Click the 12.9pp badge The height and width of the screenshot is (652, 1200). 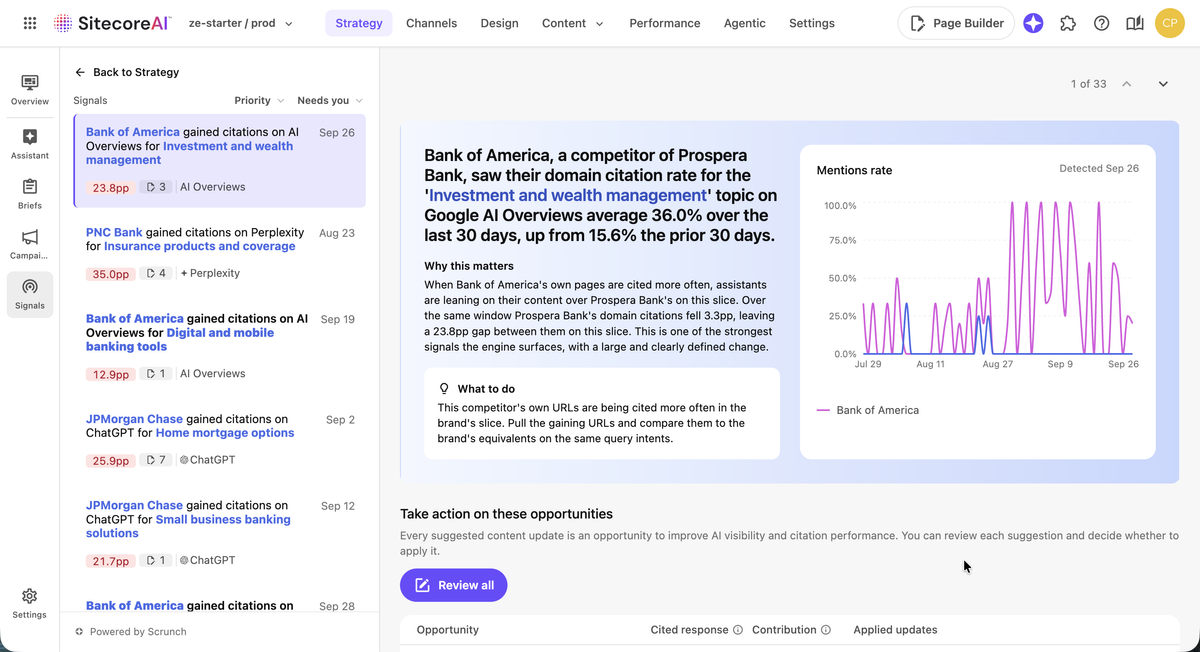110,374
